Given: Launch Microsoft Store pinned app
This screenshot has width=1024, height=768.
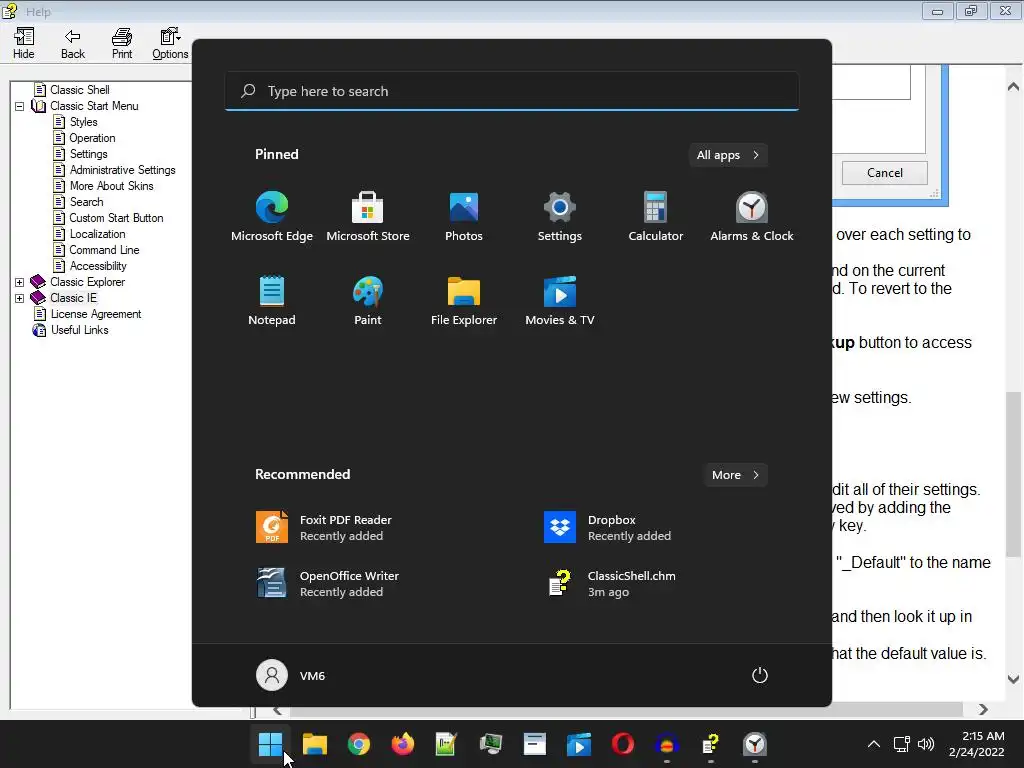Looking at the screenshot, I should (368, 217).
